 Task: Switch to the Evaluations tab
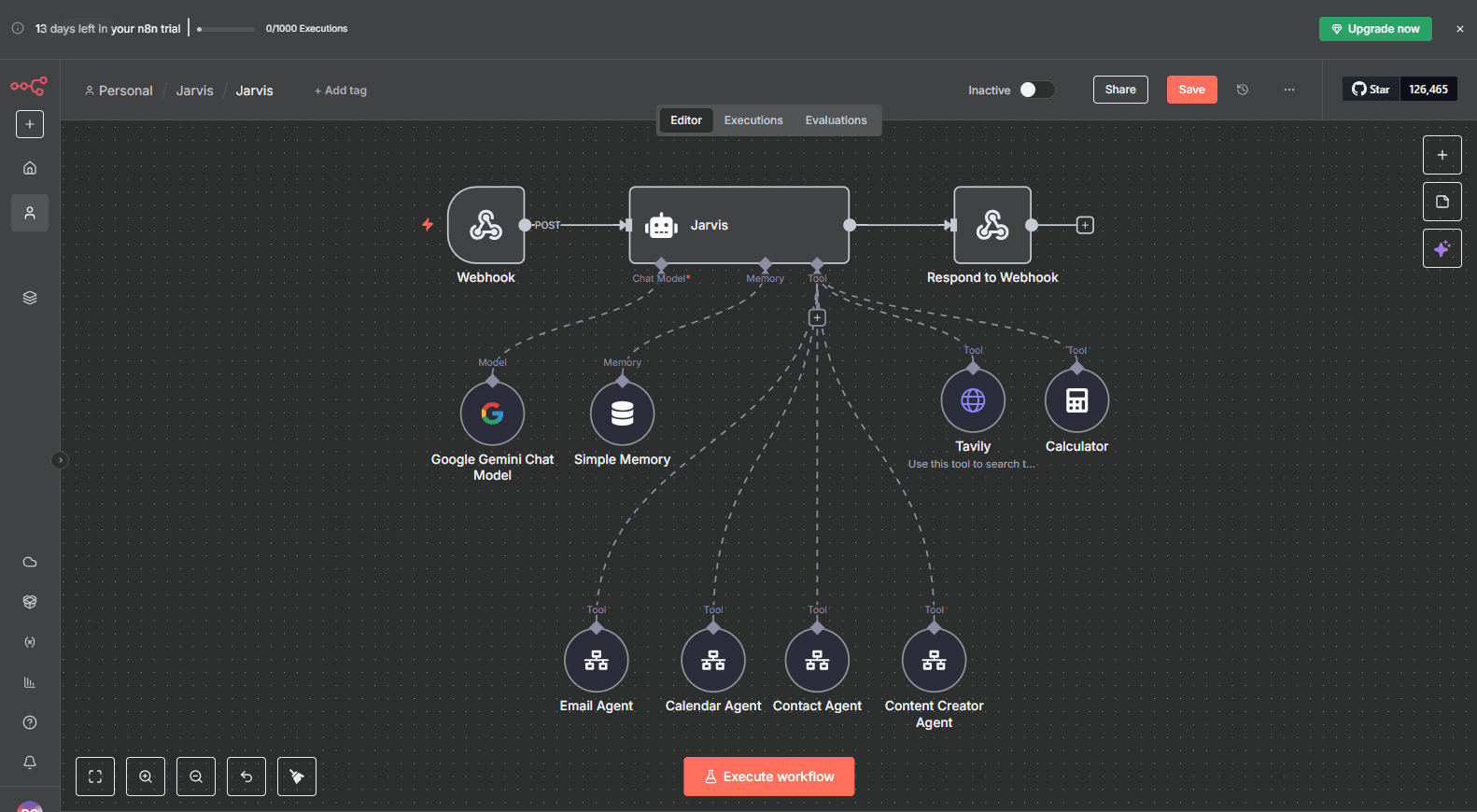(x=836, y=120)
